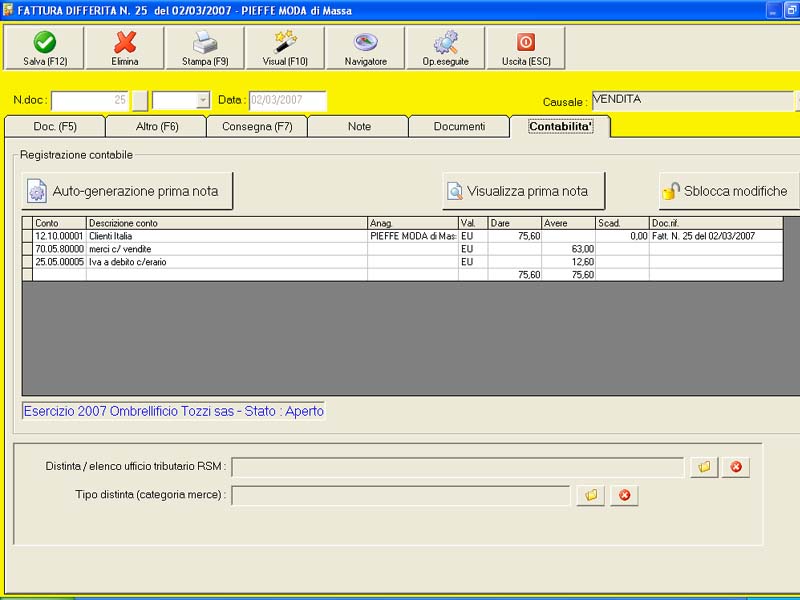The width and height of the screenshot is (800, 600).
Task: Open the Visual (F10) preview wand icon
Action: point(285,48)
